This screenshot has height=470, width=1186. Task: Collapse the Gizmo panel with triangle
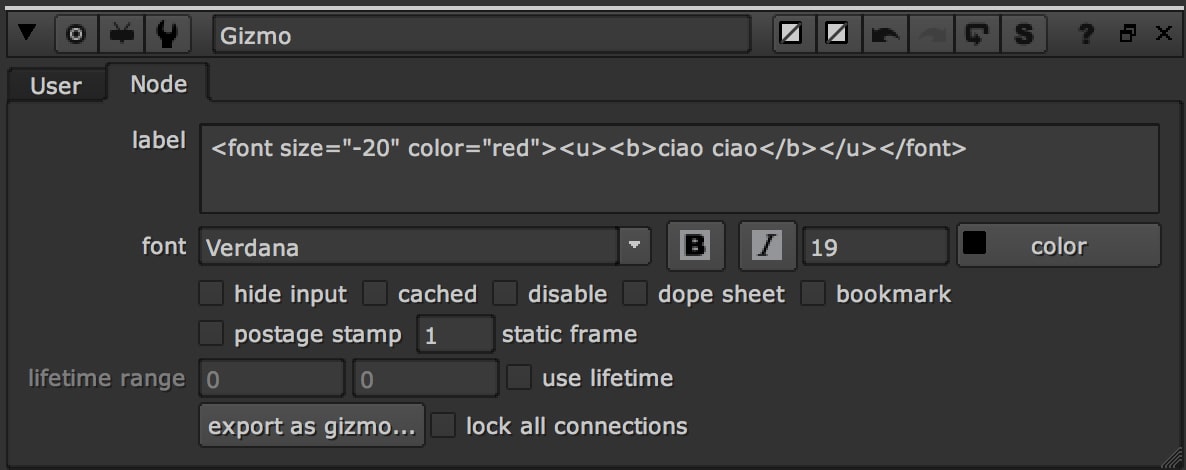tap(28, 35)
